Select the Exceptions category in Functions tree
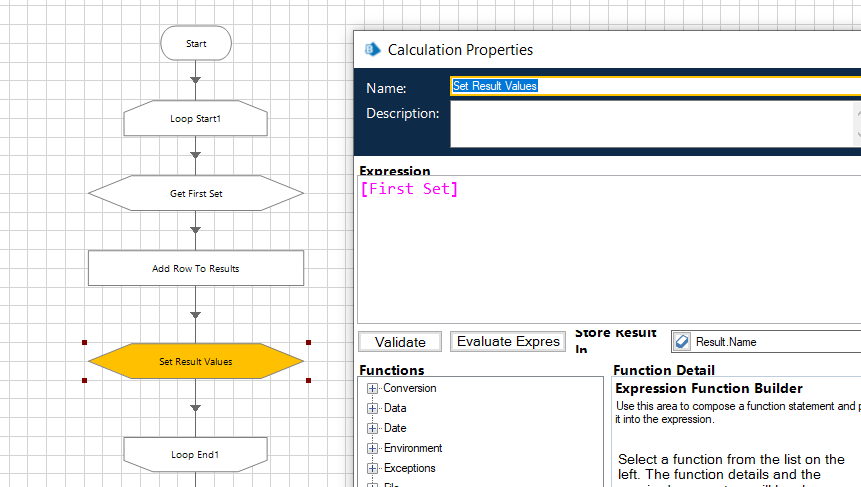 click(x=410, y=469)
